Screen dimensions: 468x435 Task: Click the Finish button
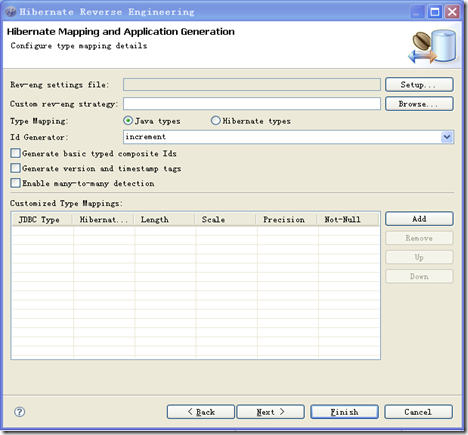[344, 412]
